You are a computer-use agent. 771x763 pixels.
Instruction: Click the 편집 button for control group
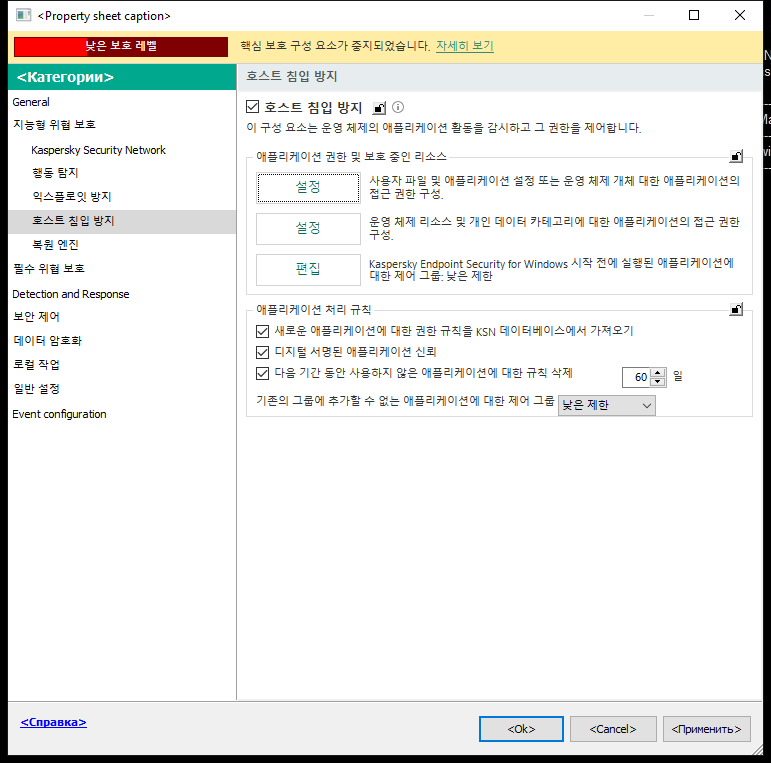tap(308, 269)
